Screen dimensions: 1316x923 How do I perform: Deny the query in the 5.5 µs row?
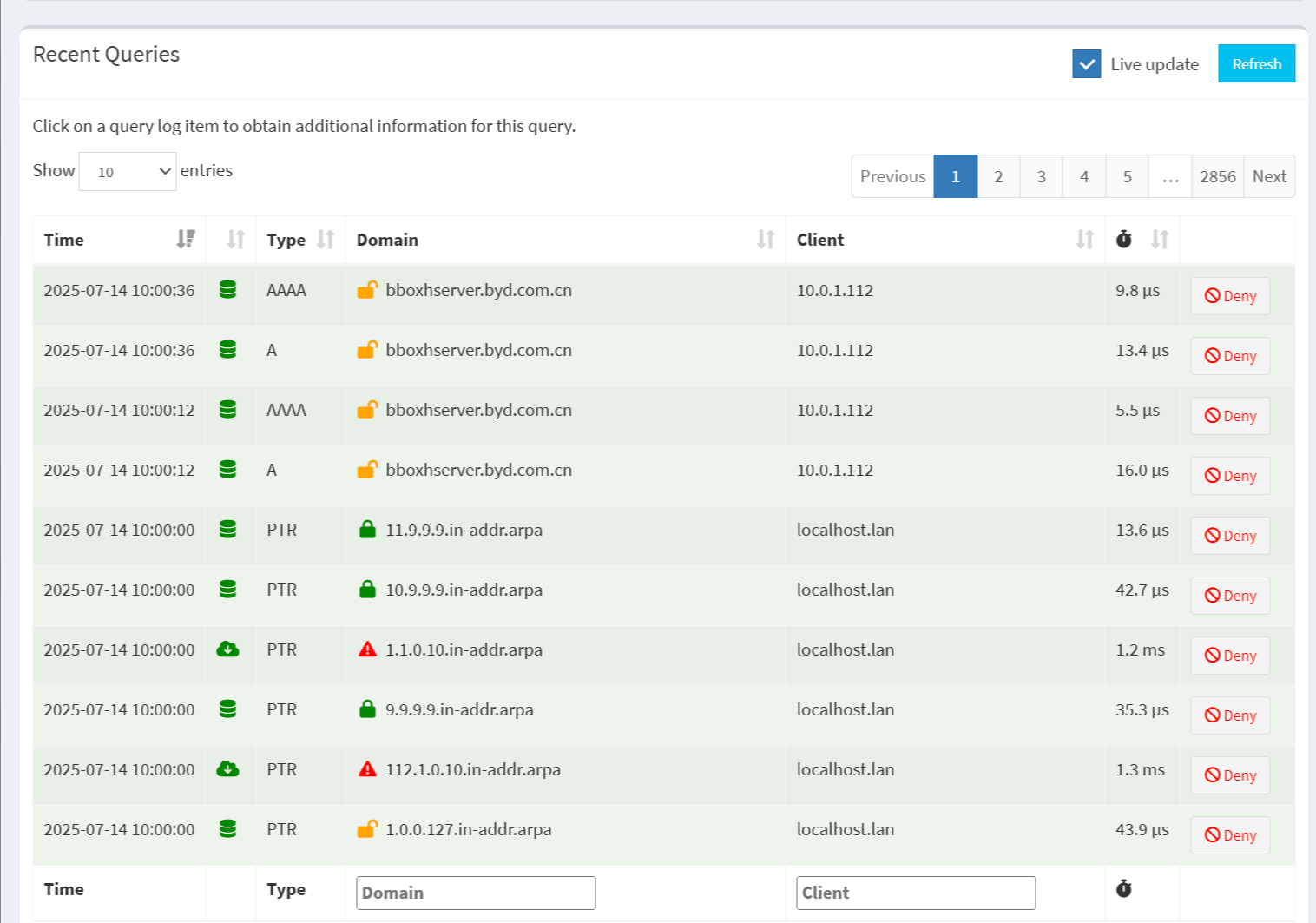point(1230,416)
